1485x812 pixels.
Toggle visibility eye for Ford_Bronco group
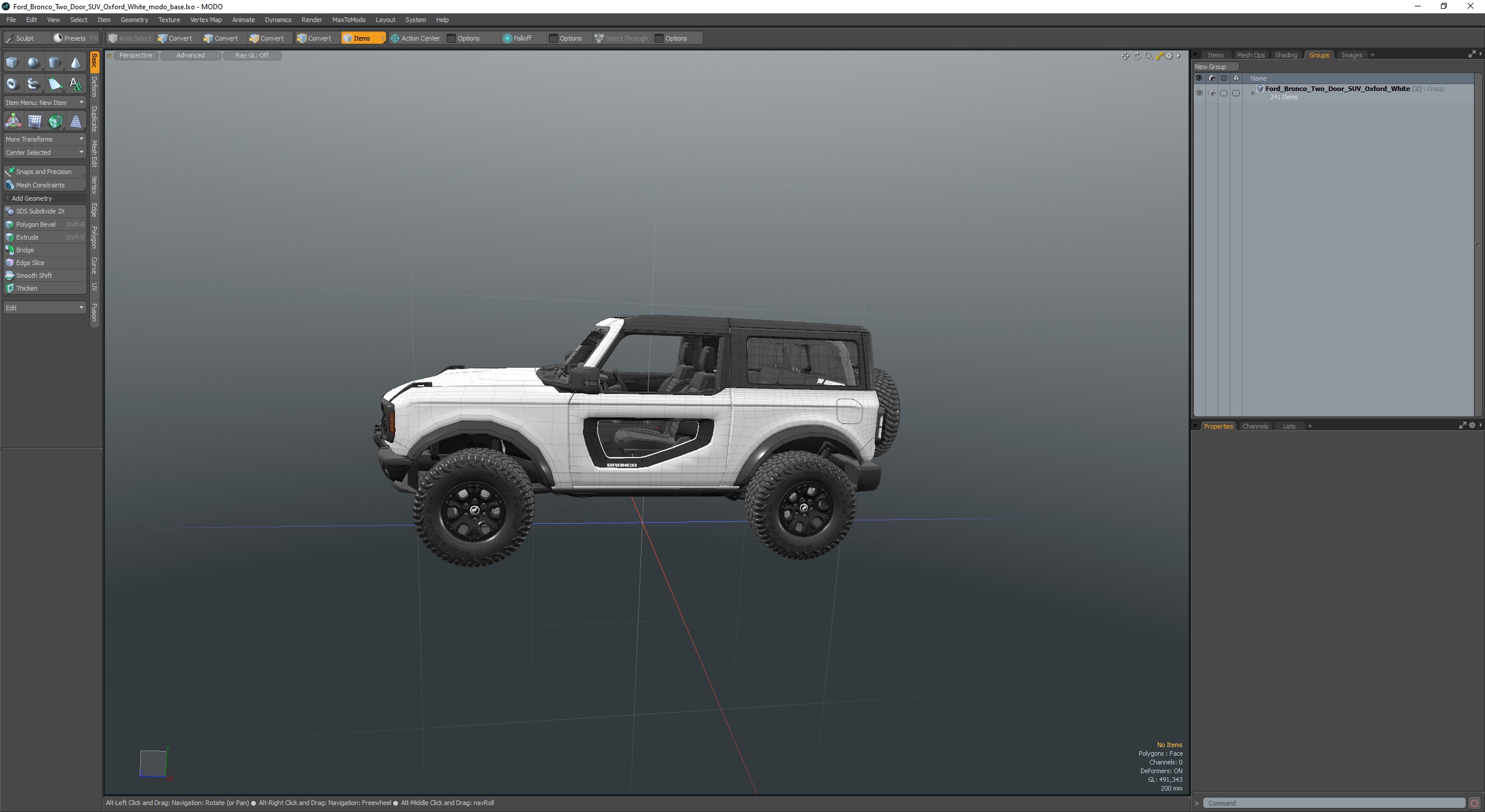point(1199,93)
